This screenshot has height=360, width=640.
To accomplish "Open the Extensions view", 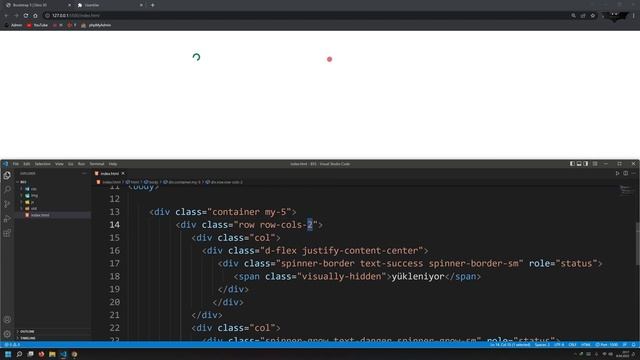I will [7, 233].
